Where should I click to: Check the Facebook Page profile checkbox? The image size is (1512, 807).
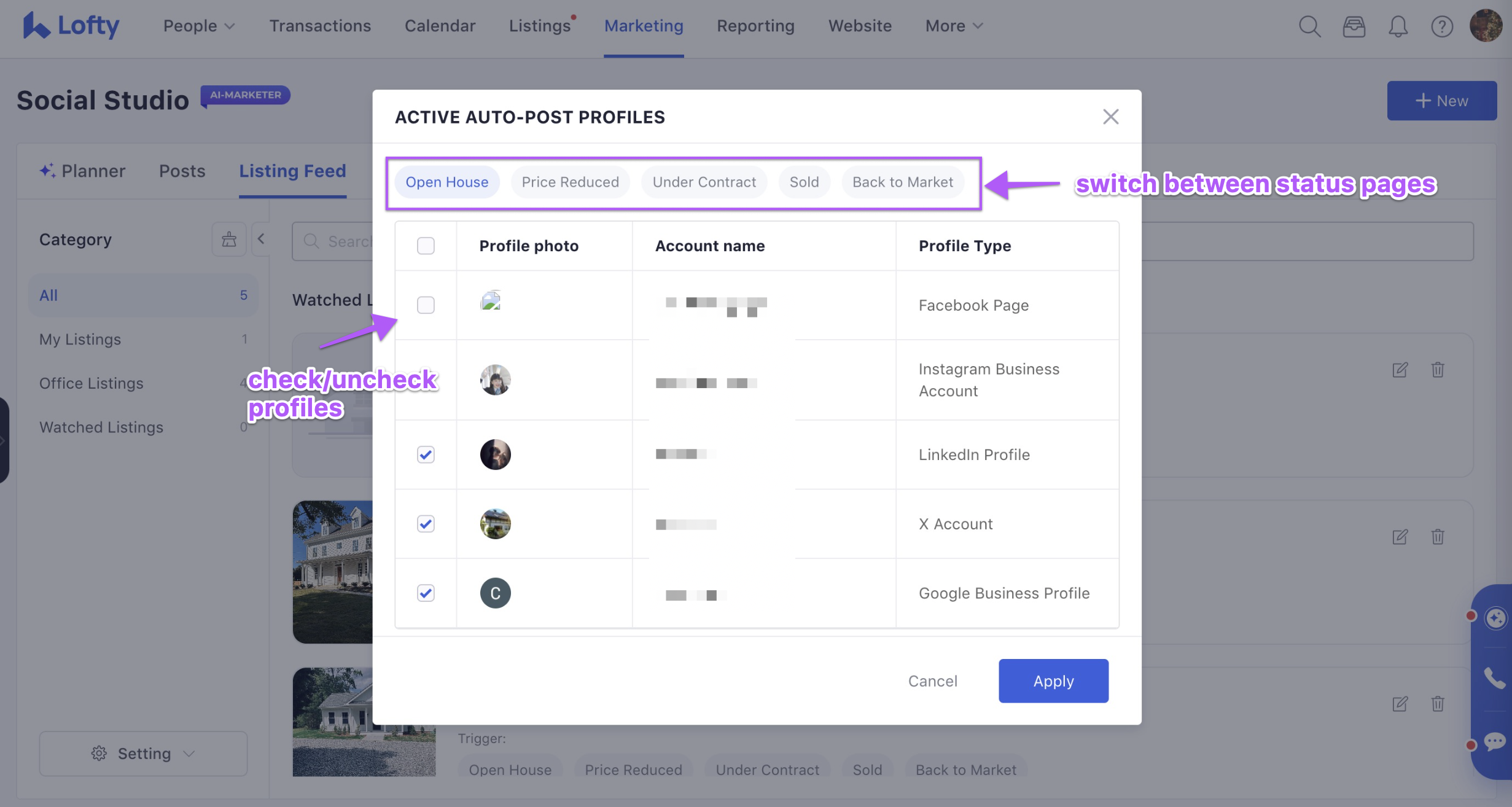426,305
